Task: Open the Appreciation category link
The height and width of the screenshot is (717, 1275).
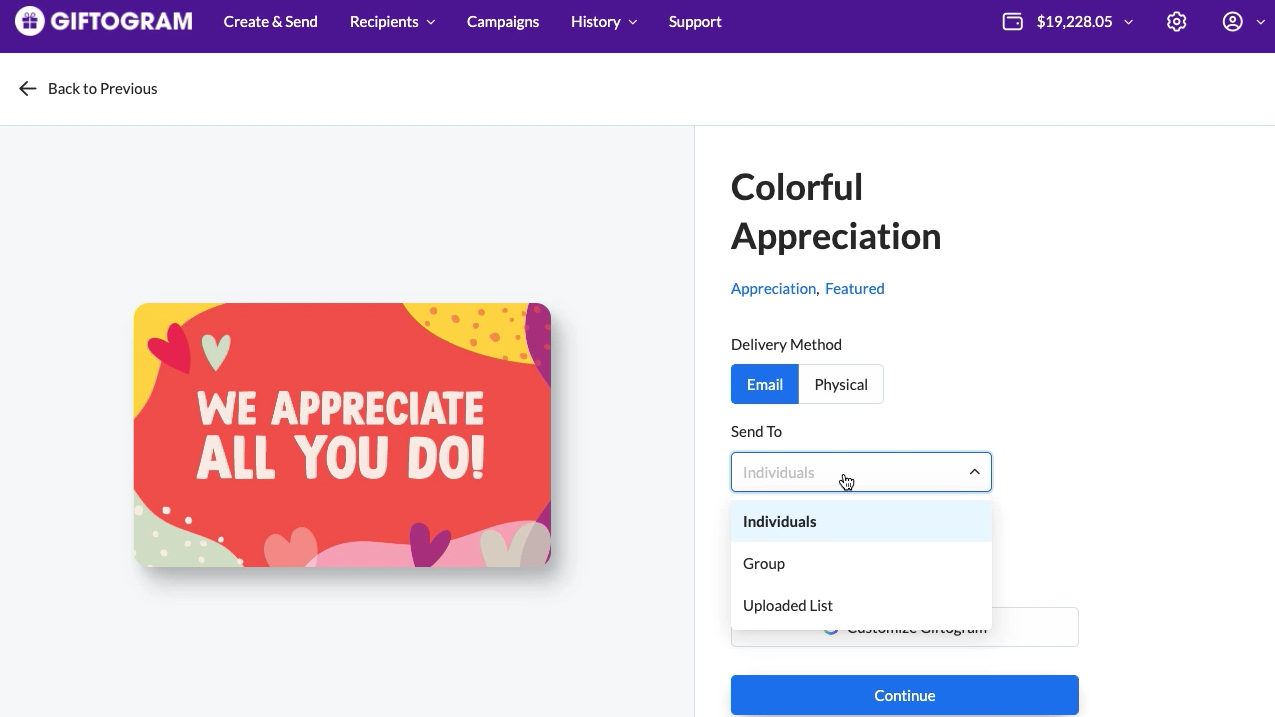Action: click(x=773, y=289)
